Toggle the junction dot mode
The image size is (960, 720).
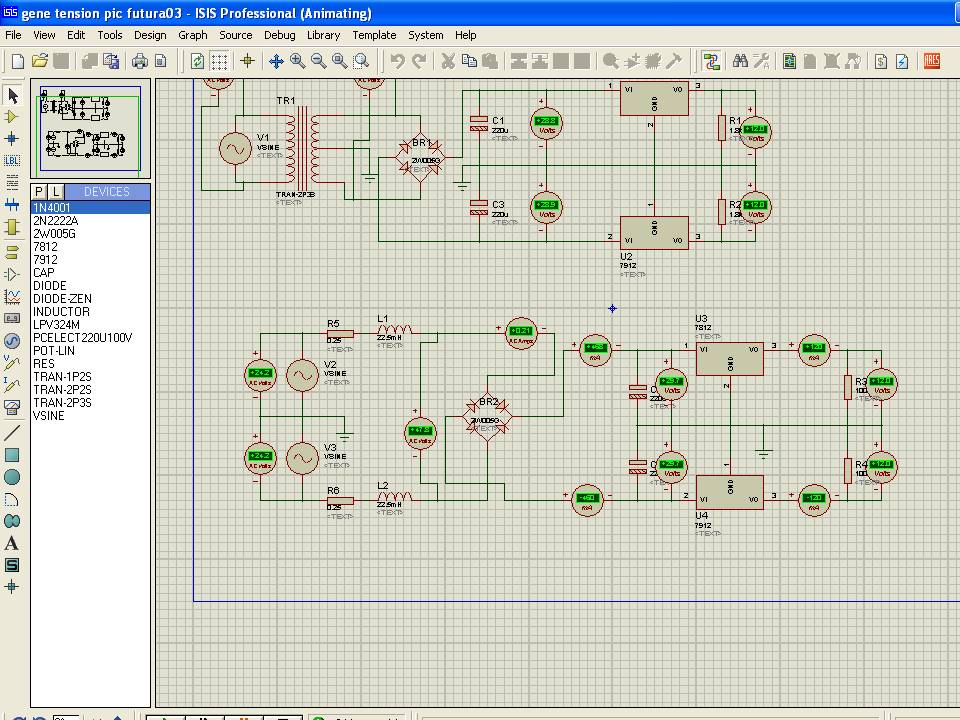point(13,138)
